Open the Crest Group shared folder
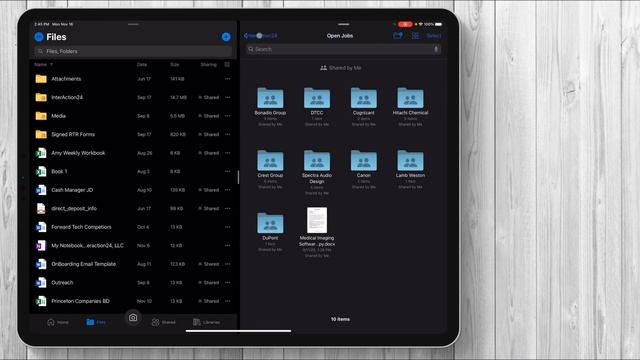Viewport: 640px width, 360px height. pyautogui.click(x=270, y=160)
